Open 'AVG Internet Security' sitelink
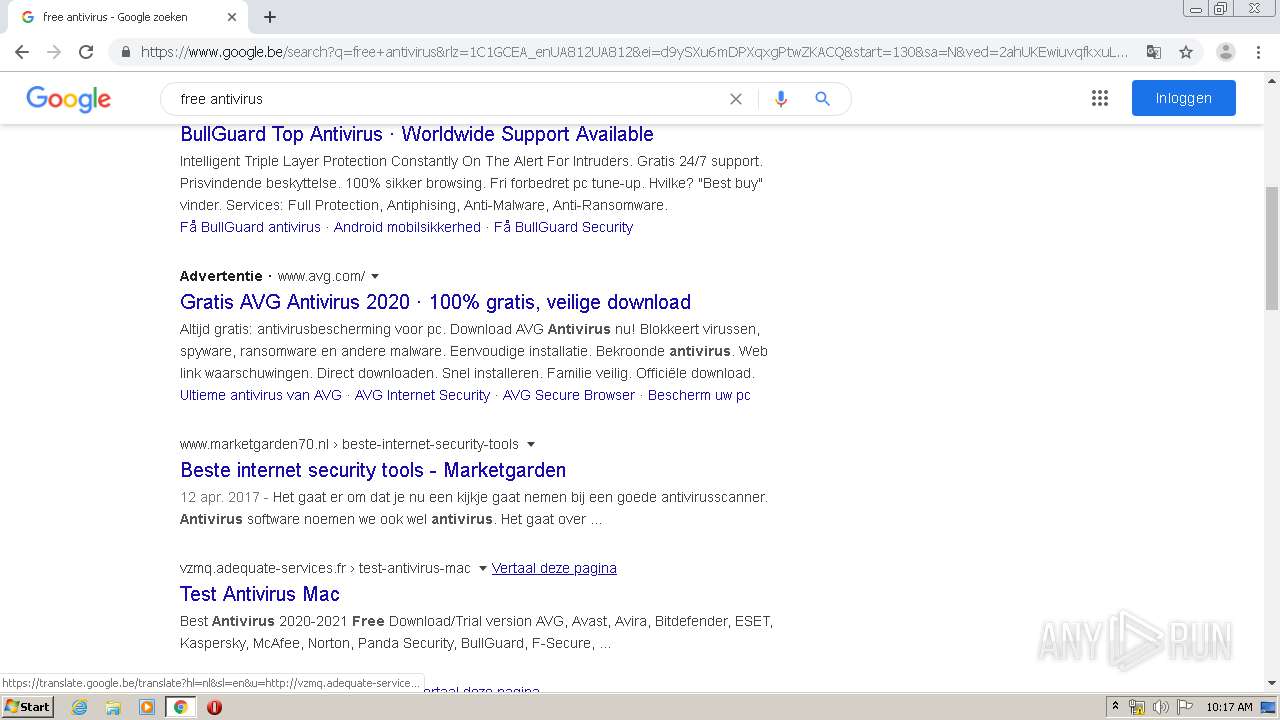The image size is (1280, 720). (x=422, y=395)
